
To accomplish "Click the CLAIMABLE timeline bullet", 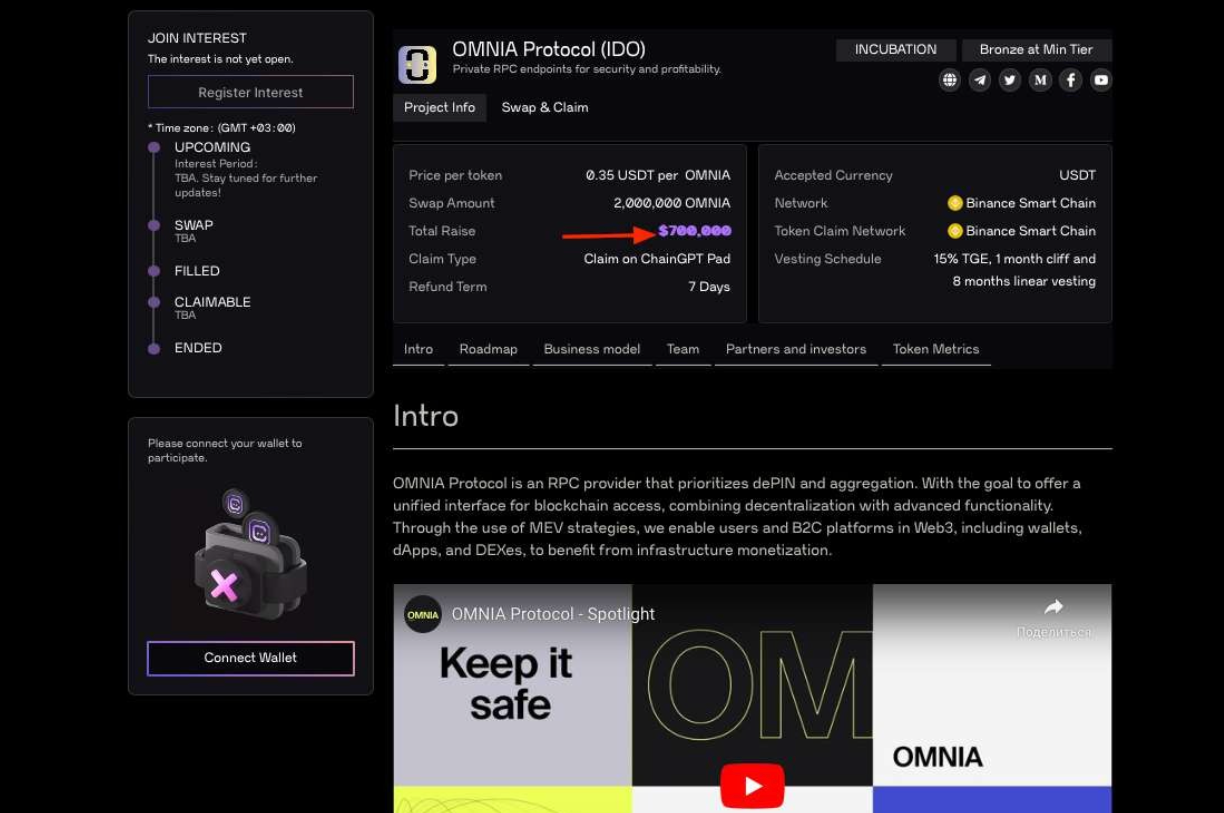I will 154,301.
